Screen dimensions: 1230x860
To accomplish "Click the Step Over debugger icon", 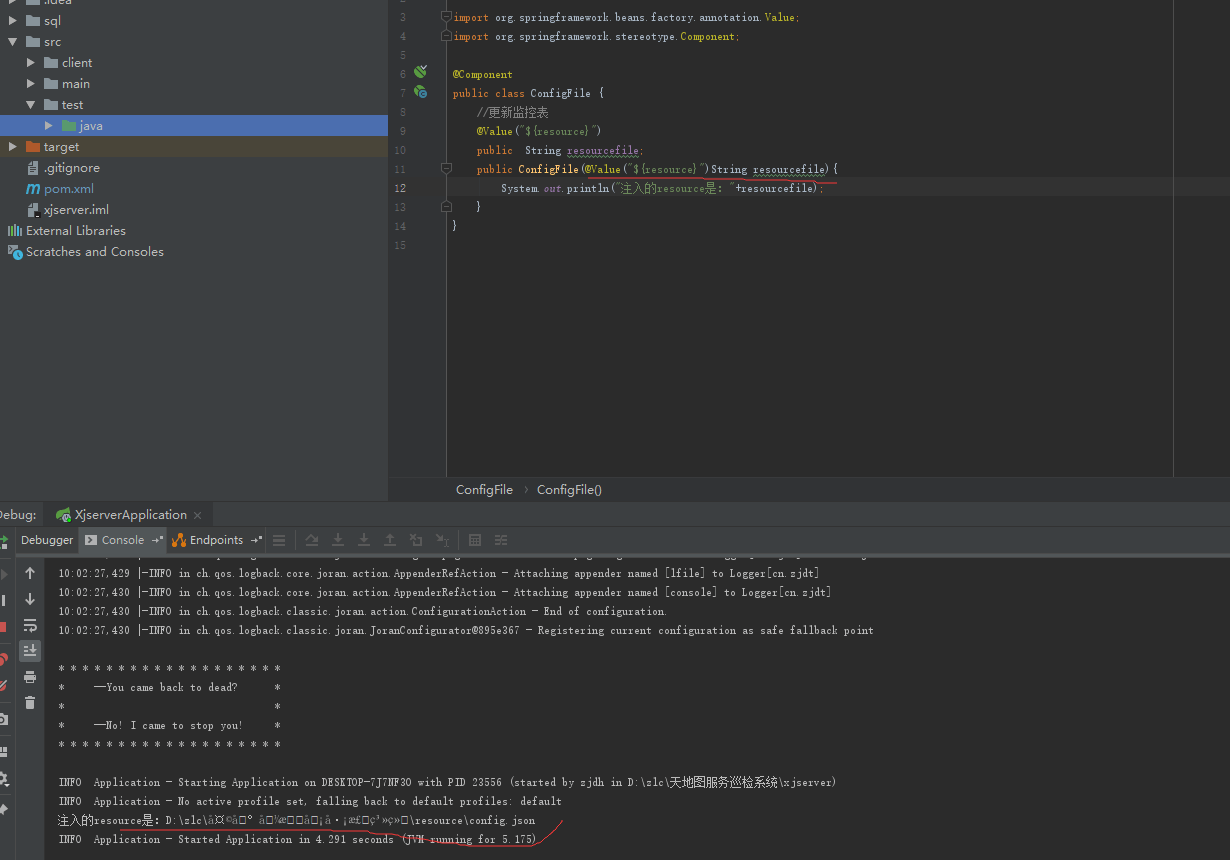I will [x=312, y=540].
